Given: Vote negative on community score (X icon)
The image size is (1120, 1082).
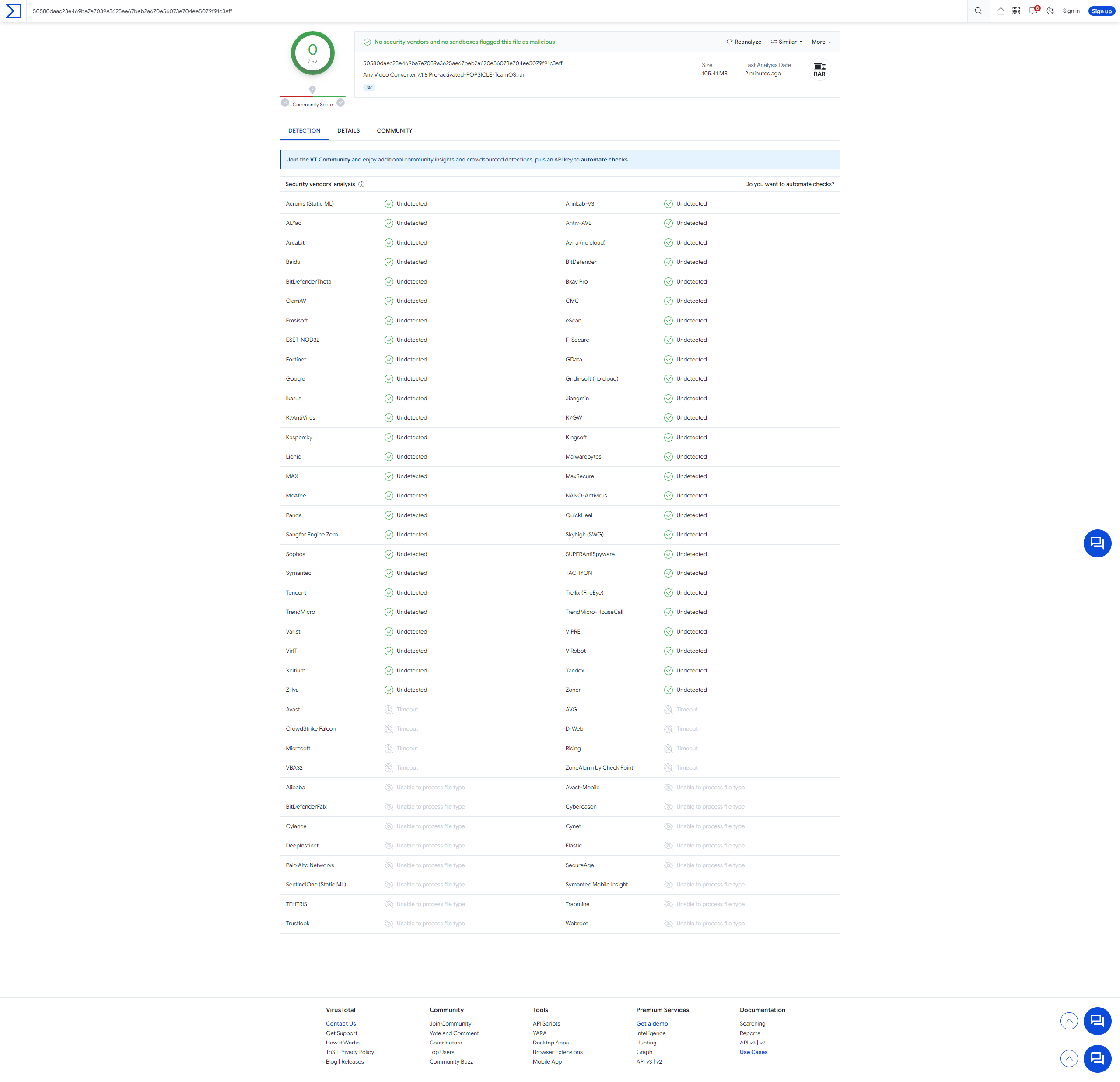Looking at the screenshot, I should 284,103.
